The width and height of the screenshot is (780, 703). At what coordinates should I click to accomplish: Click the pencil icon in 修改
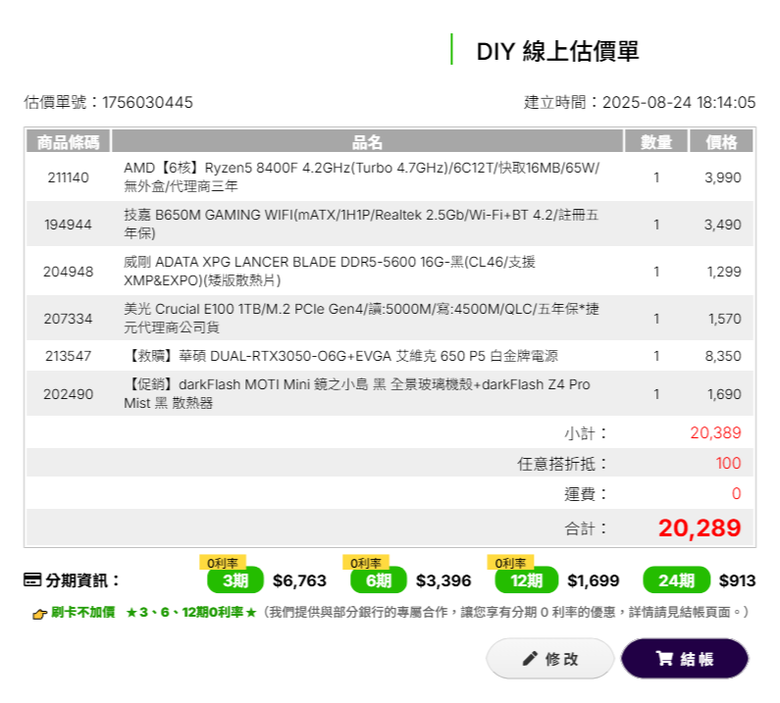[530, 658]
